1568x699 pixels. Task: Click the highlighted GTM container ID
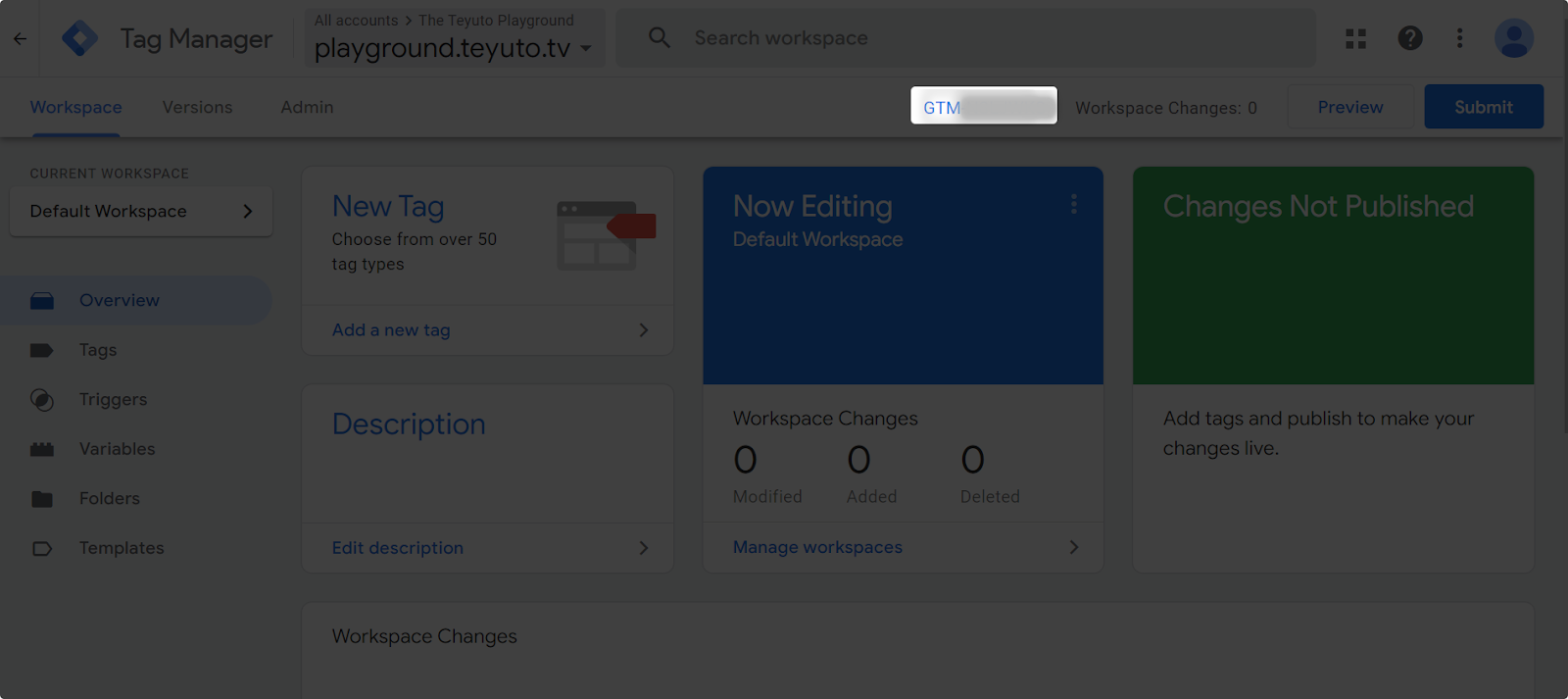tap(984, 106)
